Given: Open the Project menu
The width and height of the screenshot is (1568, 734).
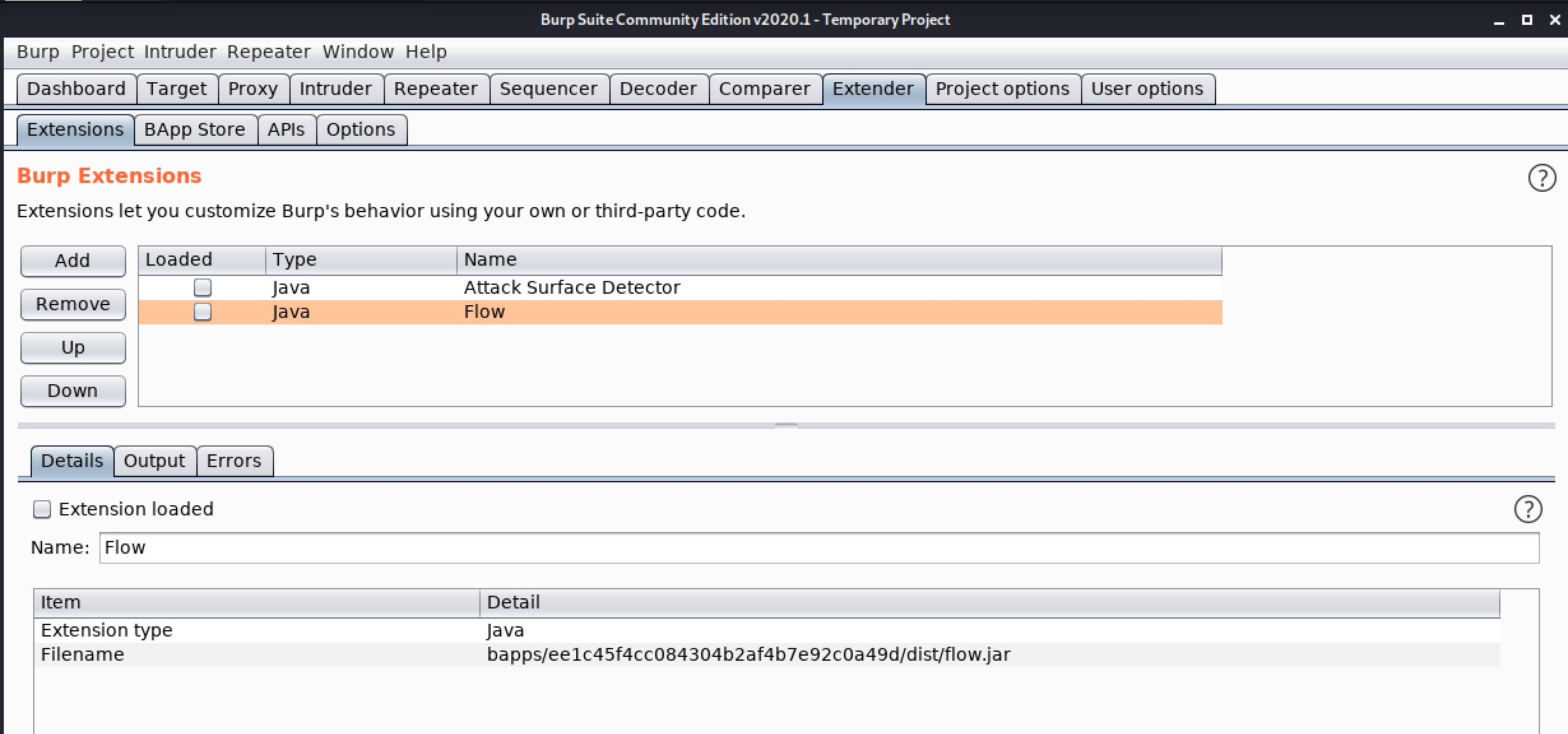Looking at the screenshot, I should pyautogui.click(x=103, y=52).
